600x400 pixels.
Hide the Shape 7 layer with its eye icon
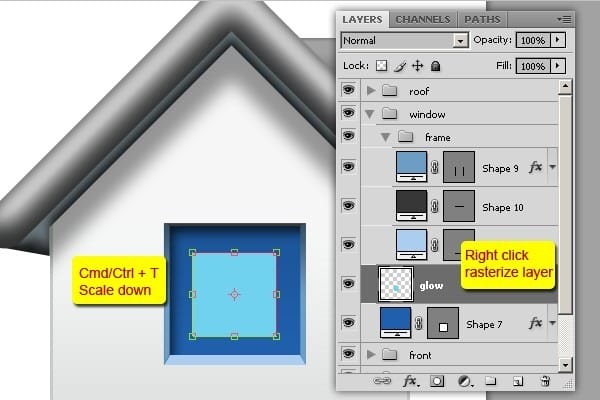(x=349, y=323)
